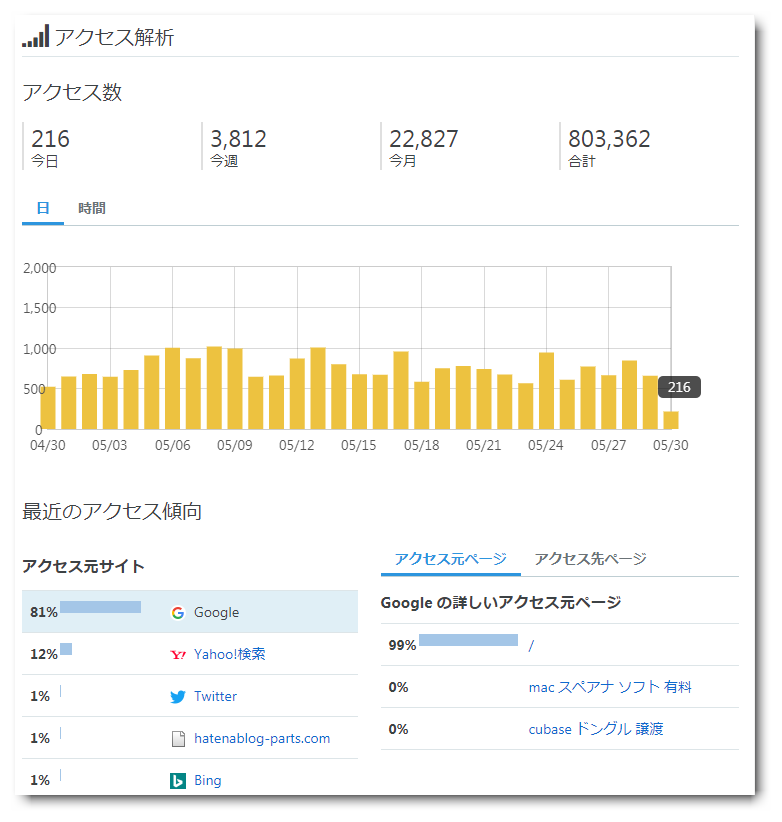Click the 合計 label
This screenshot has height=822, width=782.
tap(582, 161)
